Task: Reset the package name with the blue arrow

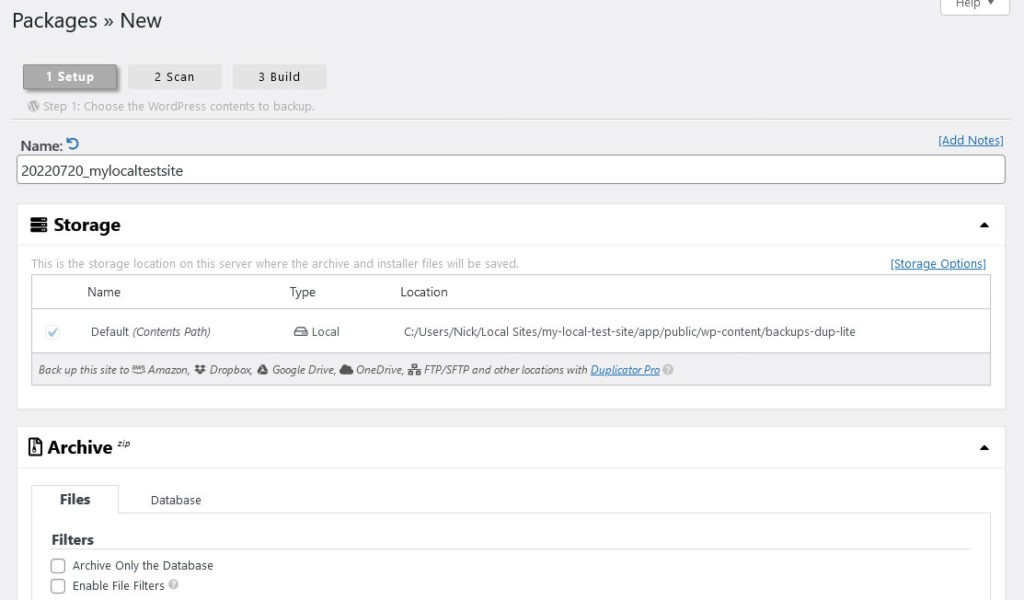Action: 72,144
